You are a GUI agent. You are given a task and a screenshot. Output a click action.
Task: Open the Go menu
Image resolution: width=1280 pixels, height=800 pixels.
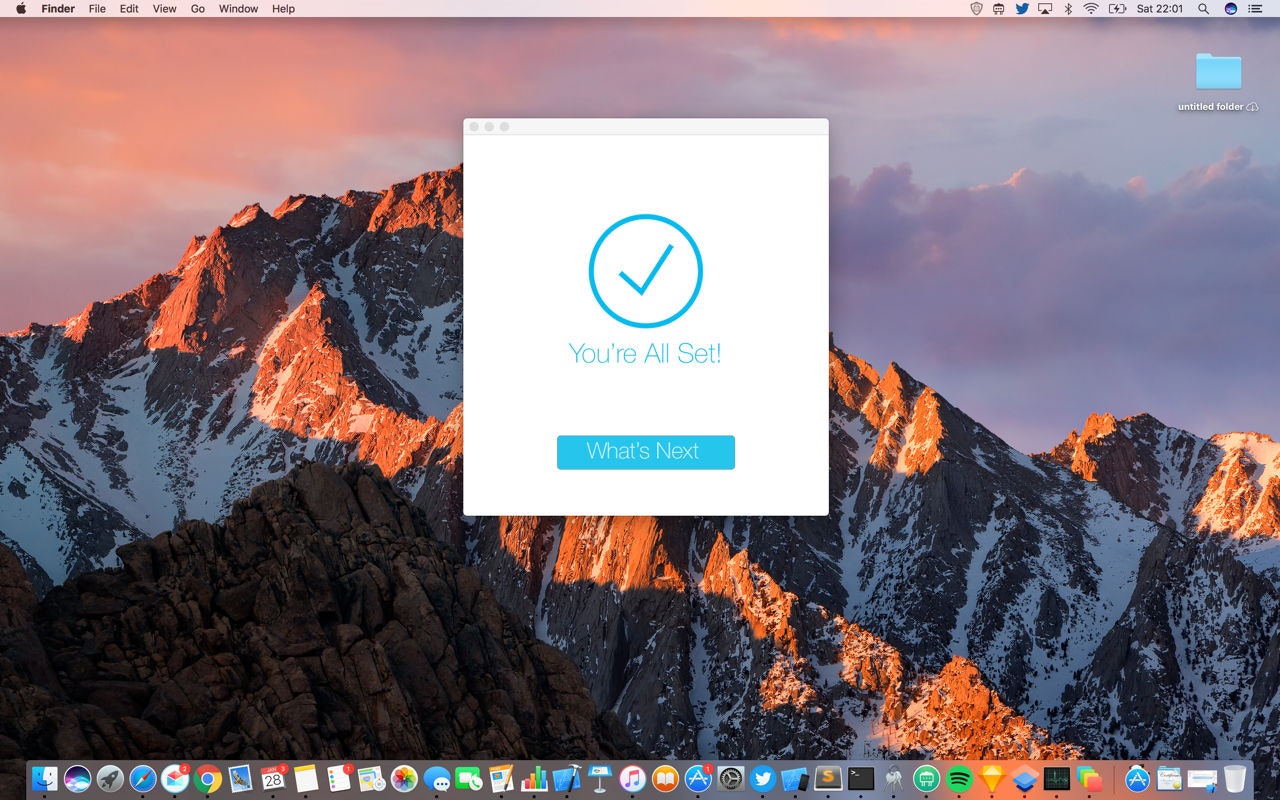pos(197,8)
